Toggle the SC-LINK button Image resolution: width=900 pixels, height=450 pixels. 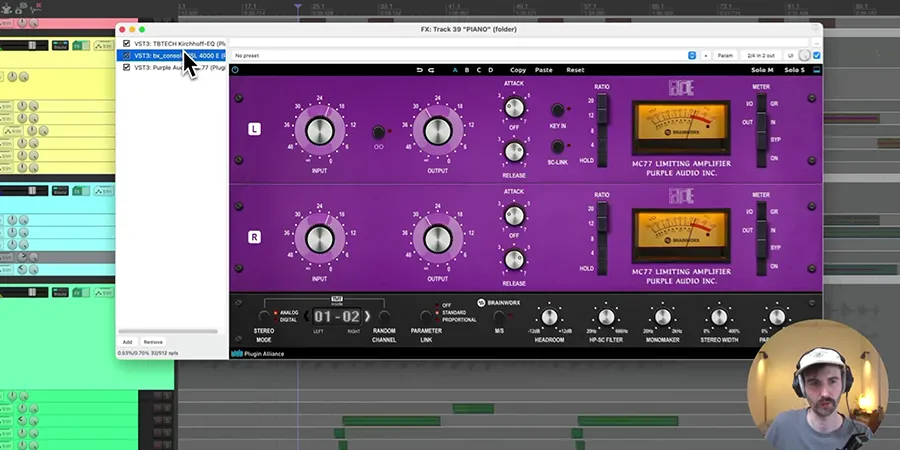(x=557, y=146)
